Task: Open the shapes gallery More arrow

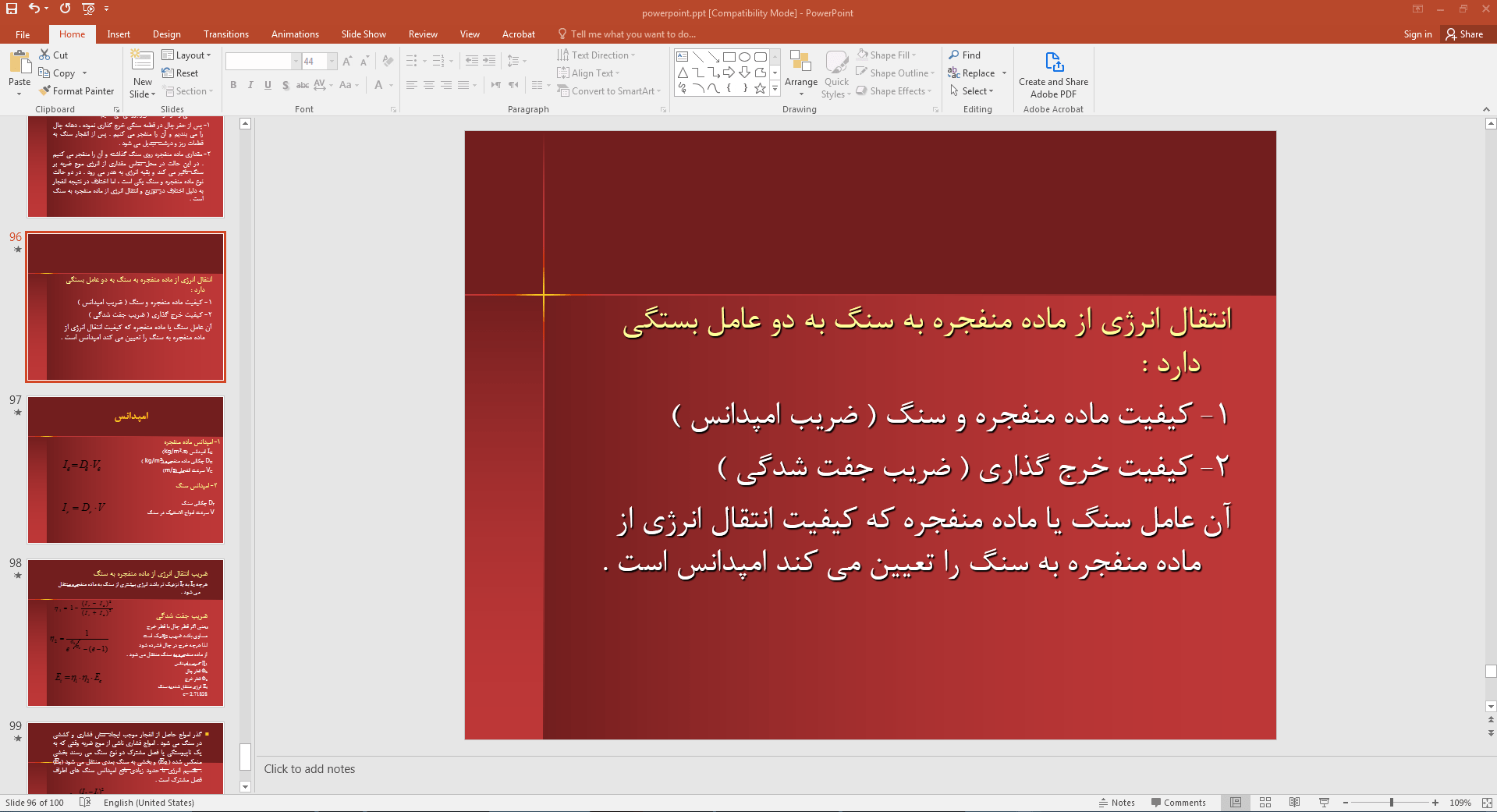Action: pos(774,88)
